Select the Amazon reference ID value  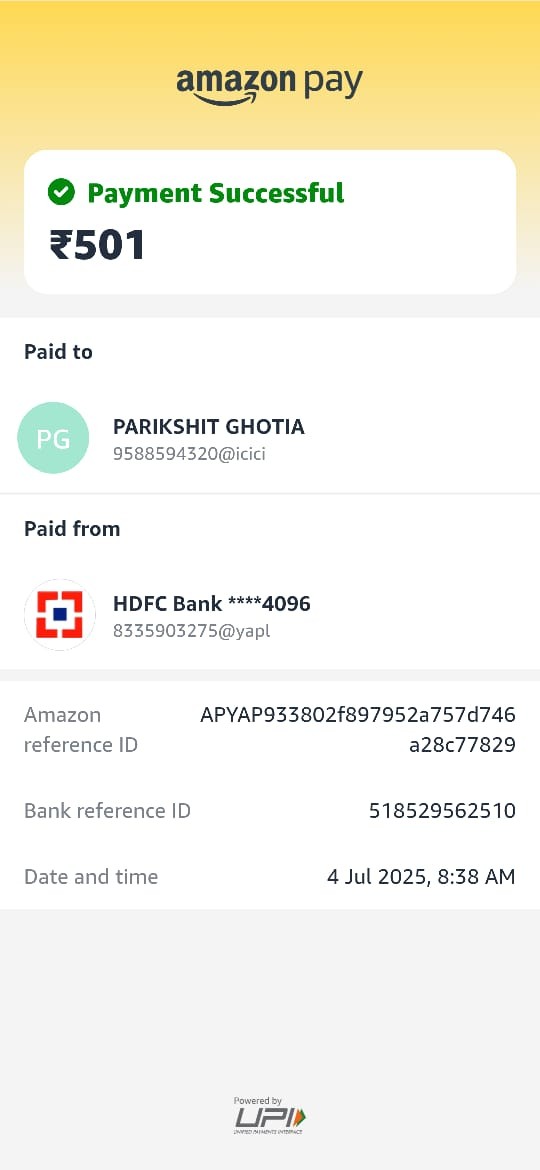click(358, 730)
